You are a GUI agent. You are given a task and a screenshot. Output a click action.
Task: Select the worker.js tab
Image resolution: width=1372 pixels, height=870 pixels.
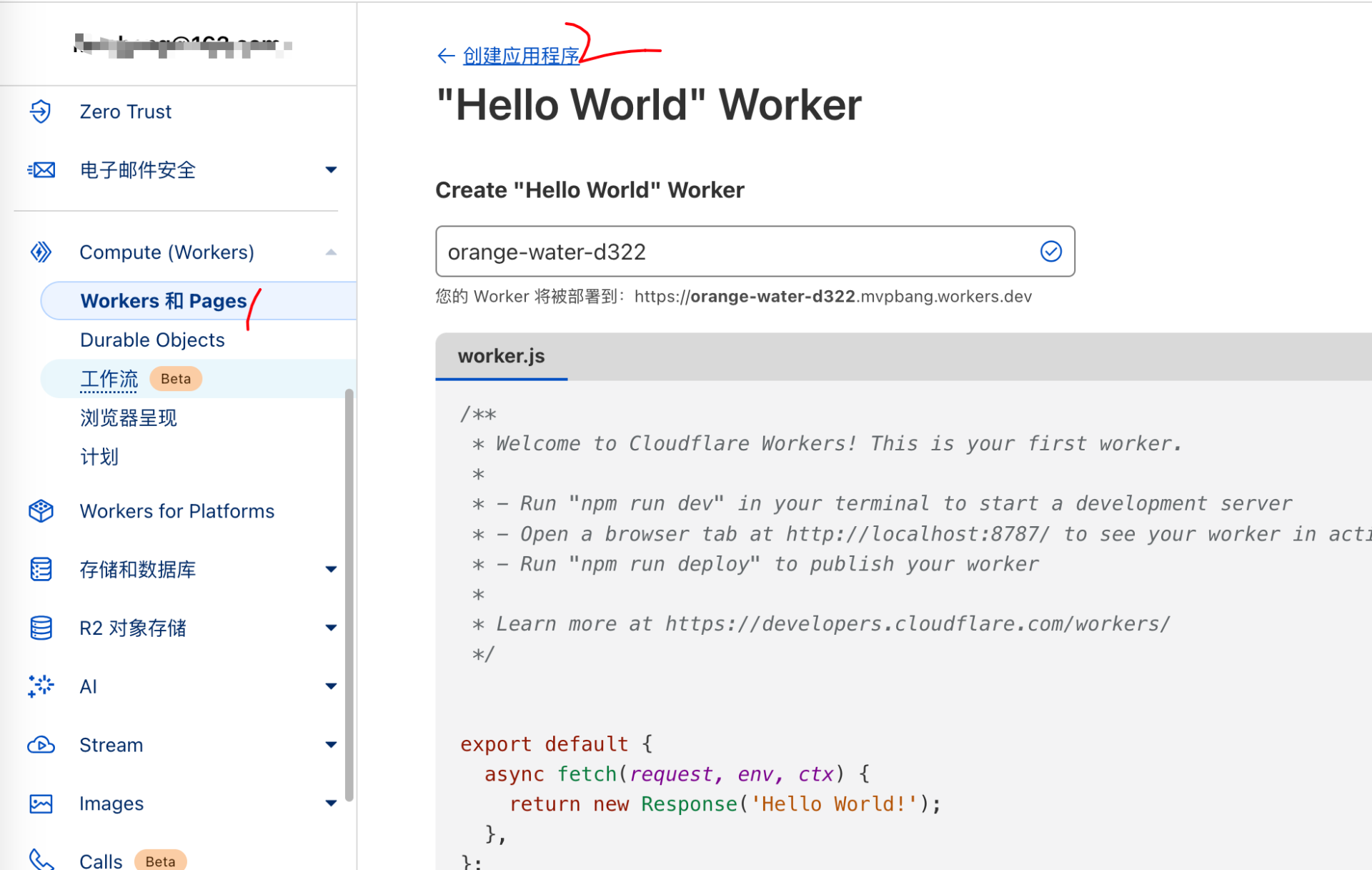pyautogui.click(x=501, y=356)
